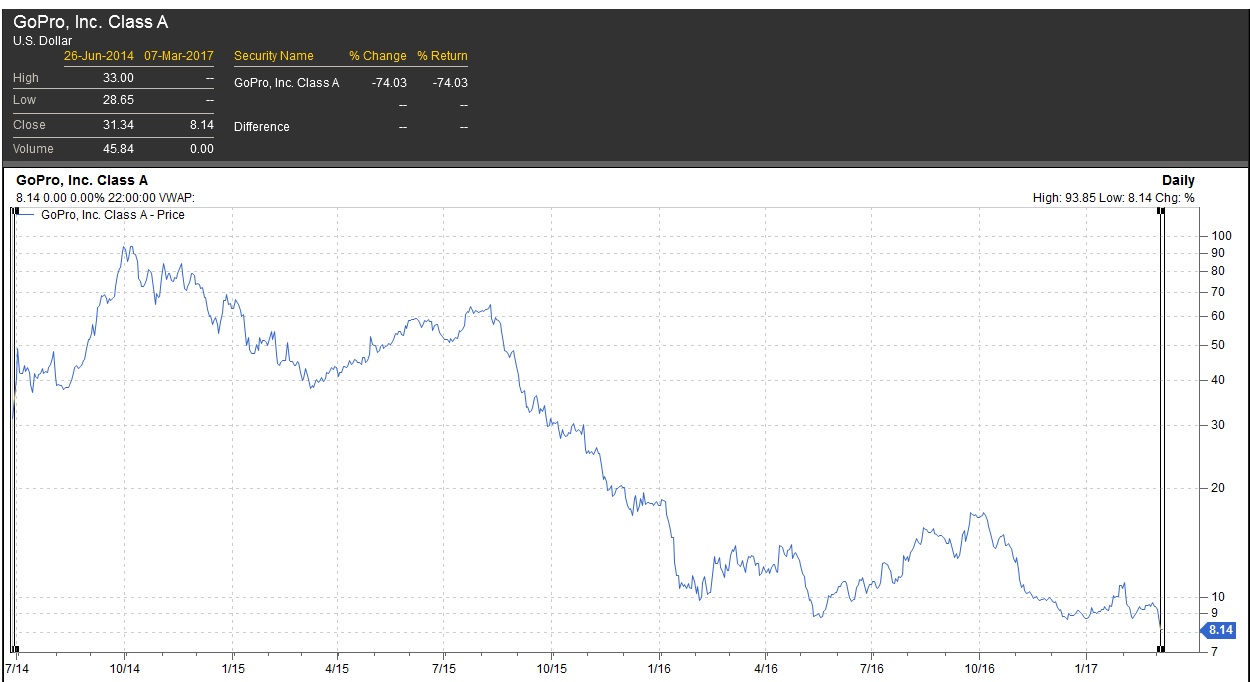Click the 'High' row label in stats table

[x=26, y=78]
